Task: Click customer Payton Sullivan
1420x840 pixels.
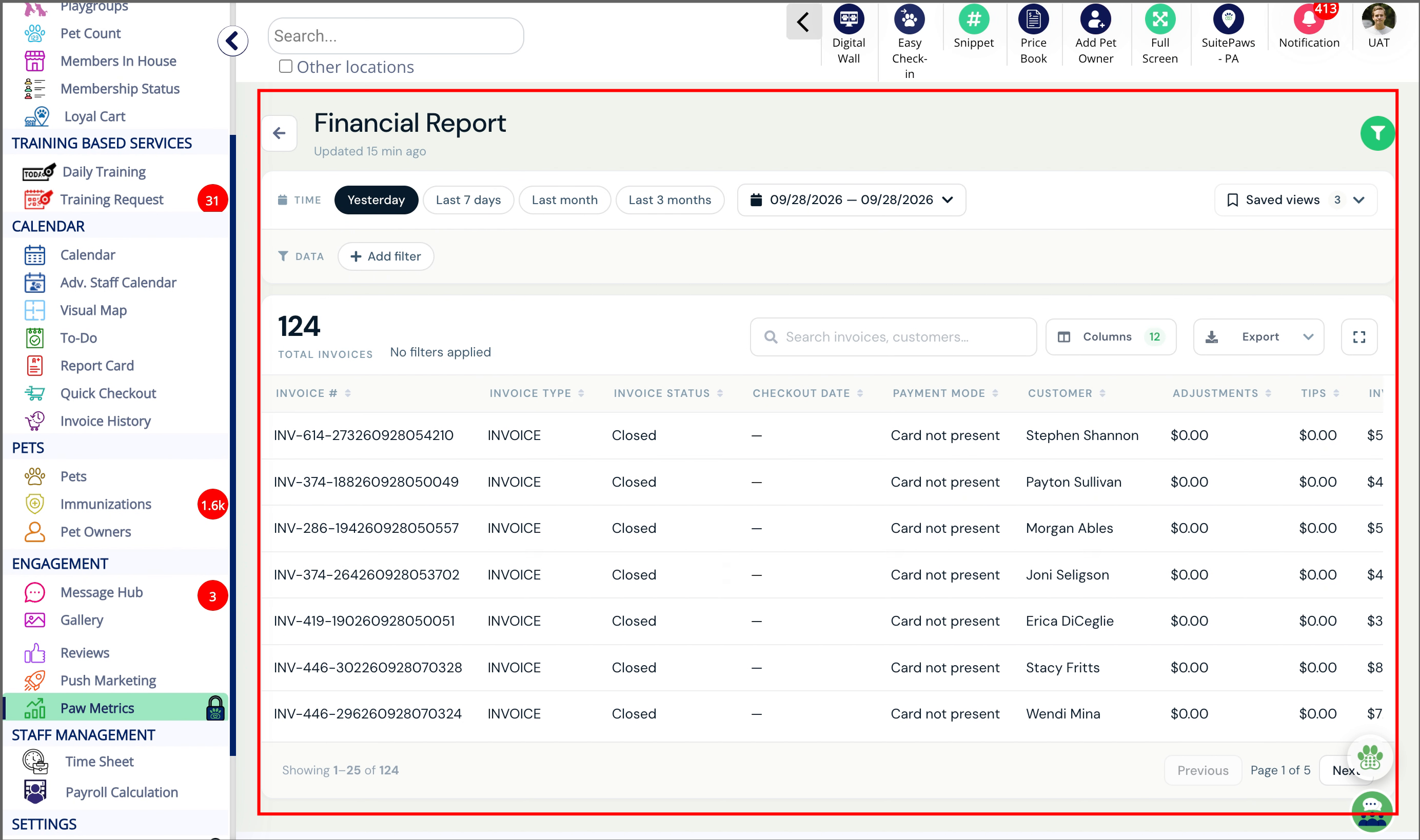Action: [x=1073, y=482]
